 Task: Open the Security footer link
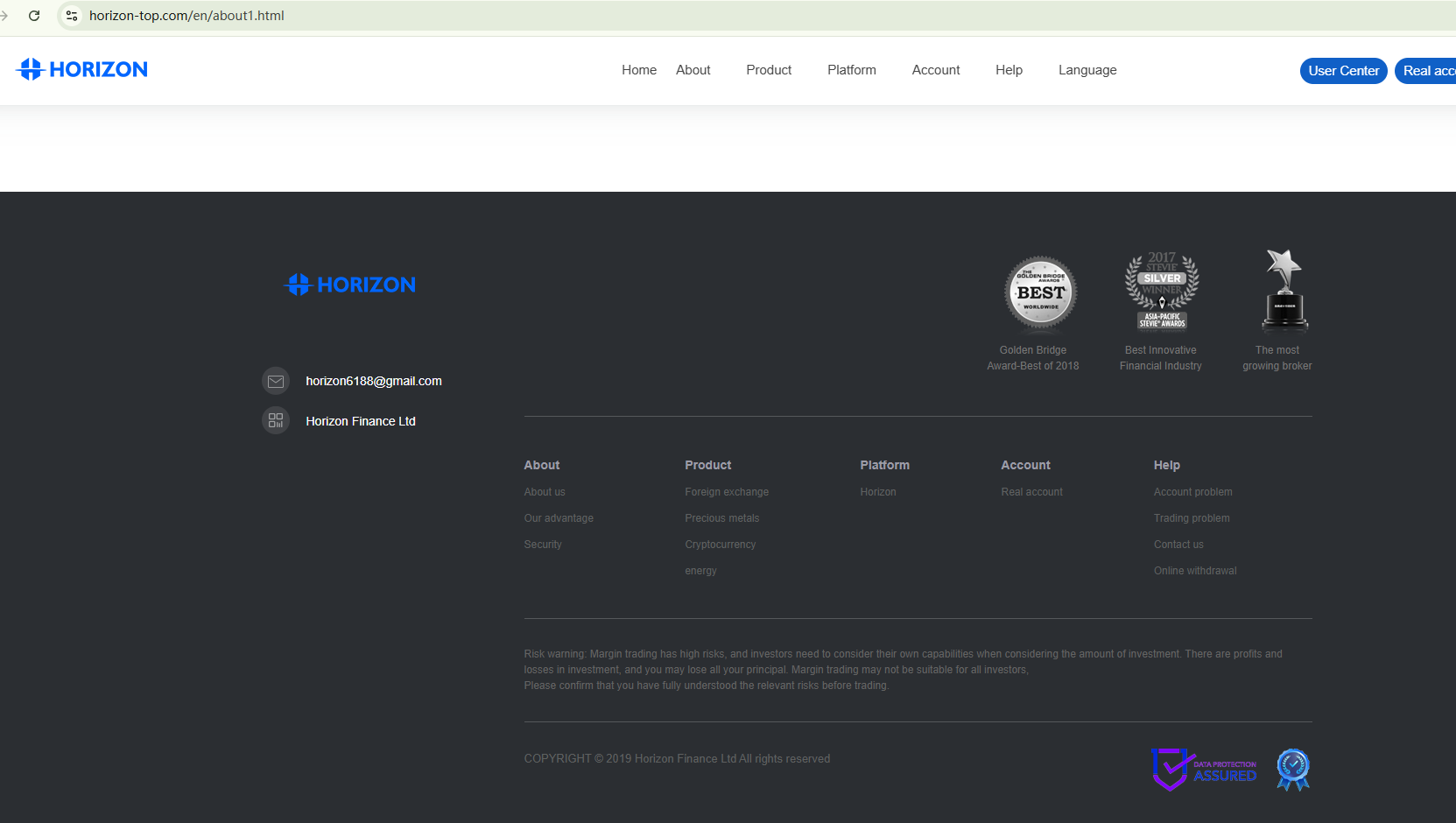pos(543,545)
